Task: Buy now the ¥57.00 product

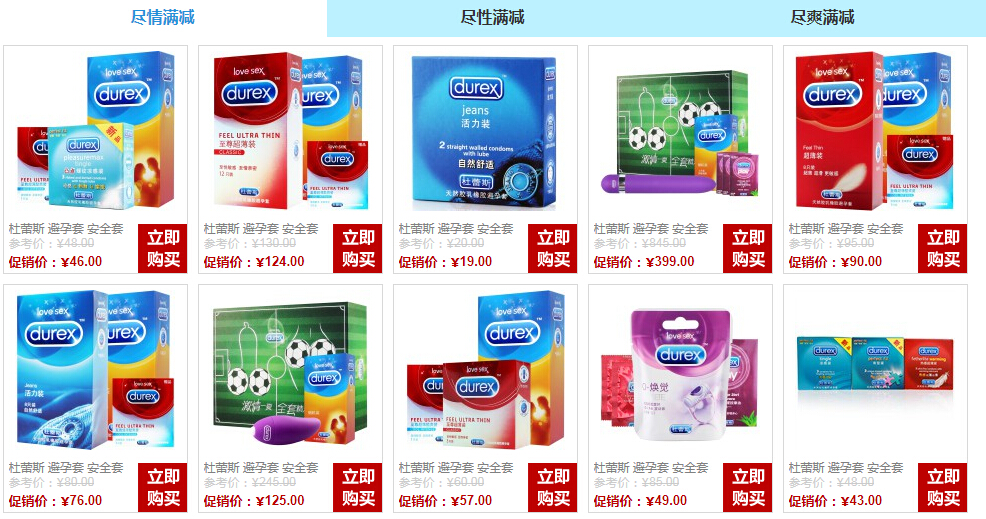Action: tap(553, 488)
